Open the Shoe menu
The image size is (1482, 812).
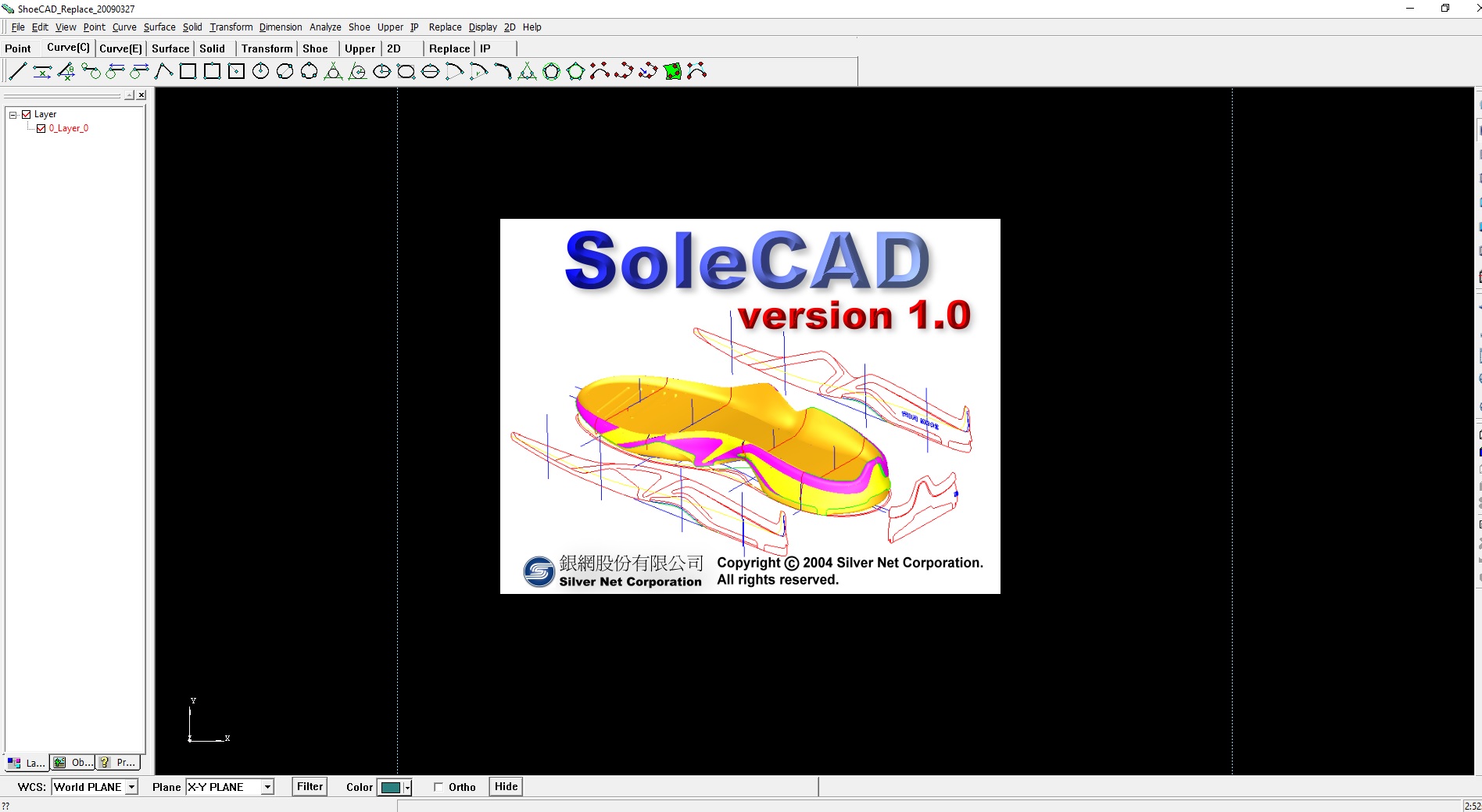tap(359, 27)
